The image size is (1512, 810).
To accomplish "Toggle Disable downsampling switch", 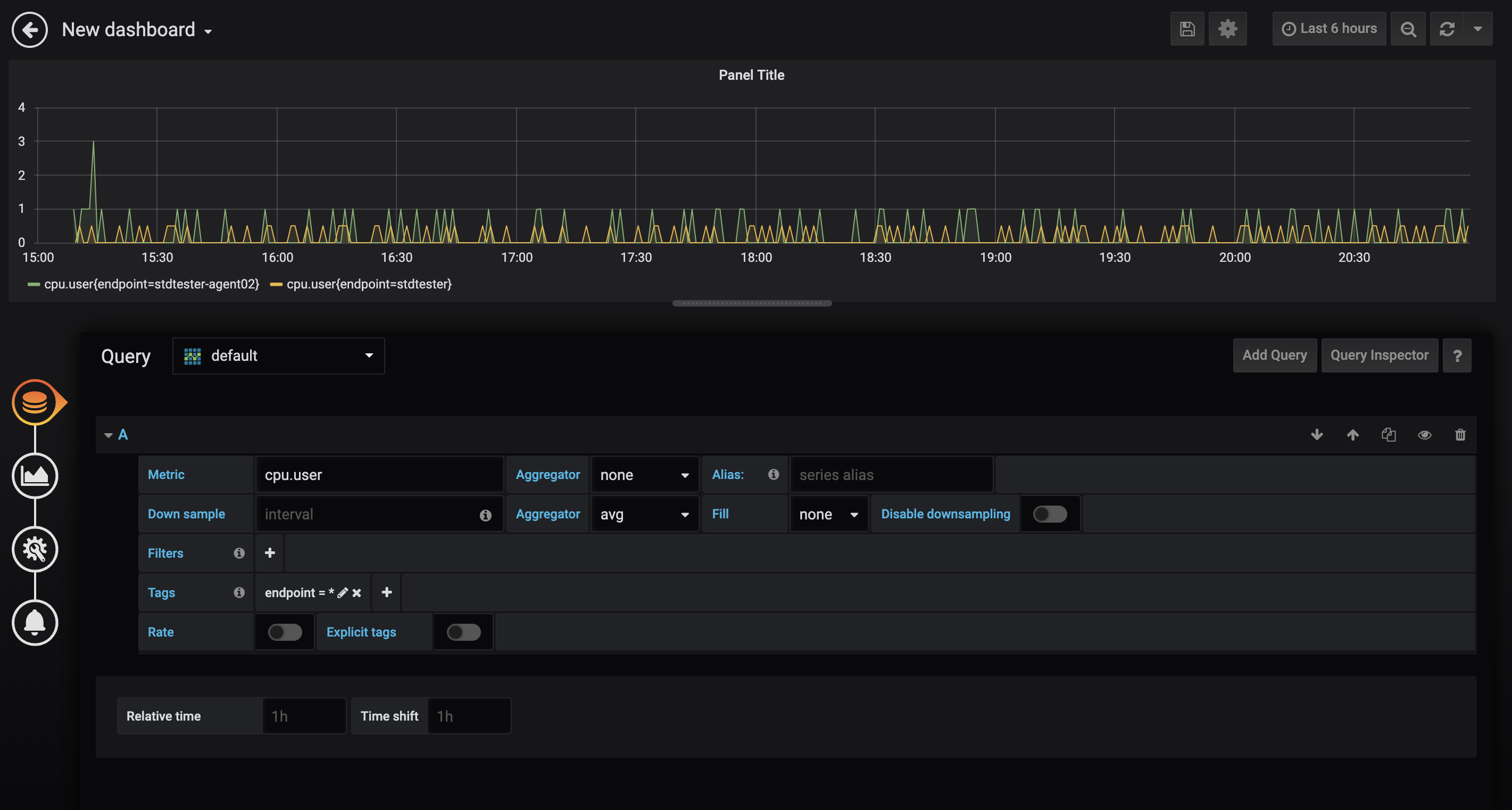I will (1050, 514).
